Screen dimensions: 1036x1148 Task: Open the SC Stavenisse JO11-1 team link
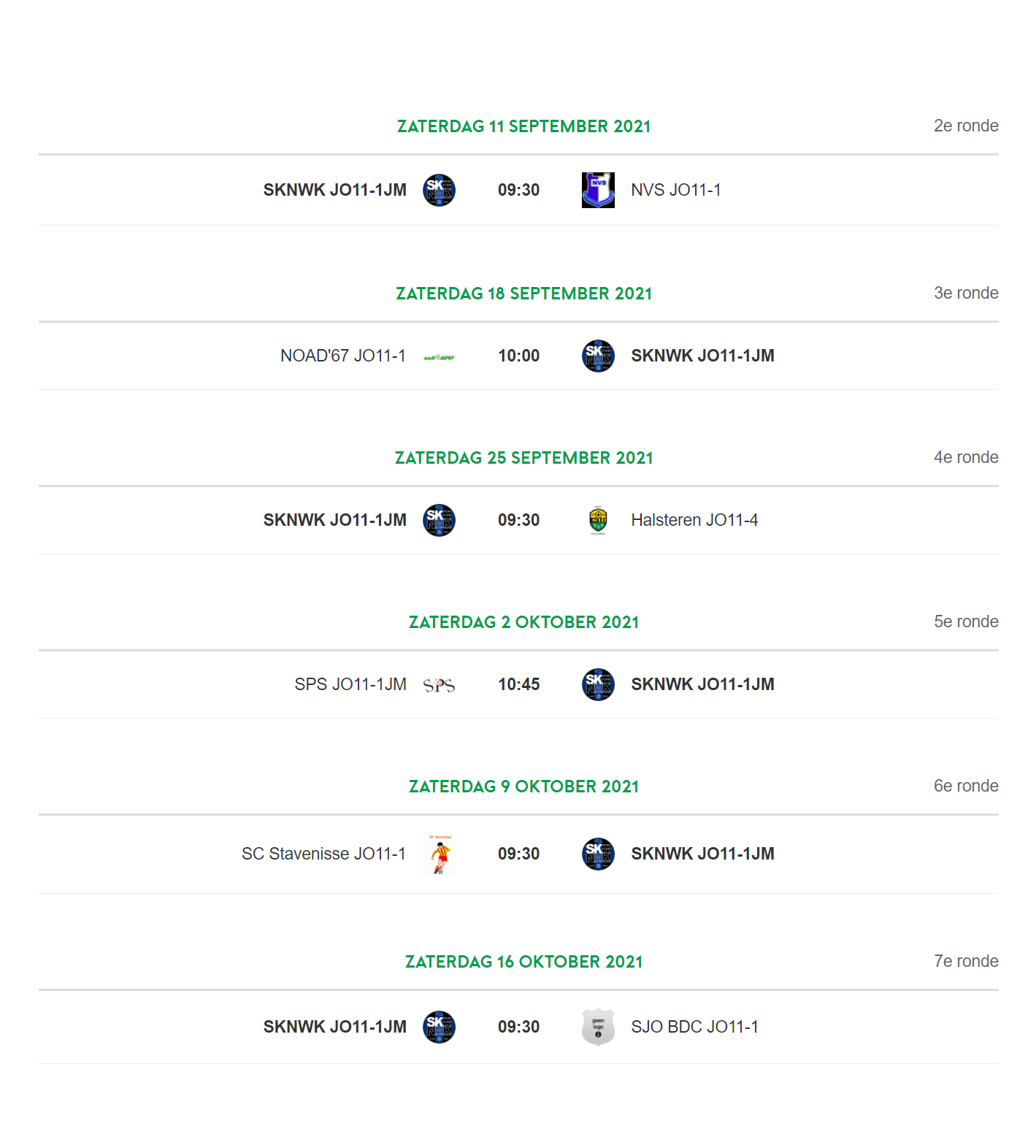[323, 854]
